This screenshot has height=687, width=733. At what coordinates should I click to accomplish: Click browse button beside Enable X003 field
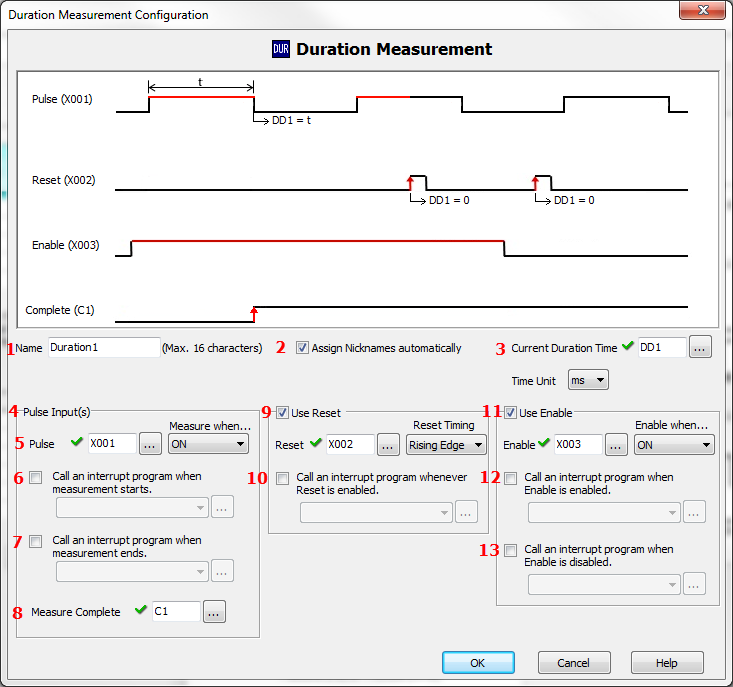point(616,445)
